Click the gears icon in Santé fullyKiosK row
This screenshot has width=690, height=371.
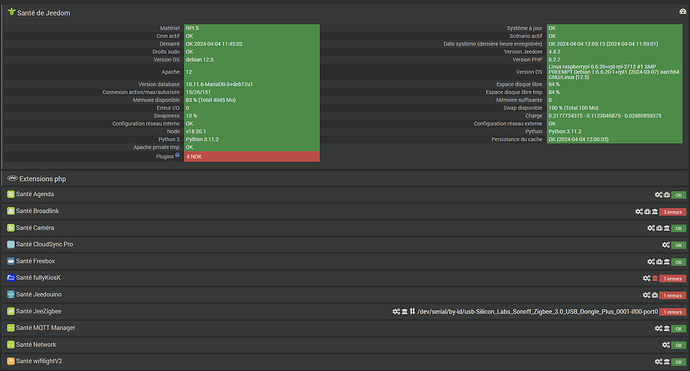646,278
